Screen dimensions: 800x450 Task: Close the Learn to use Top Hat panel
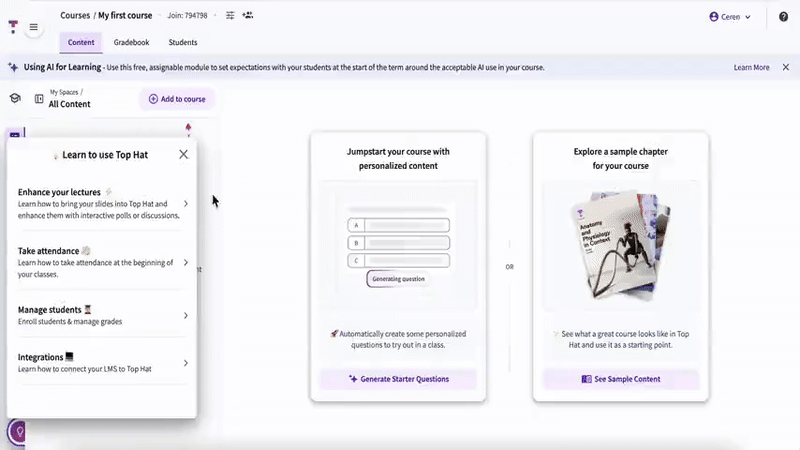point(184,155)
